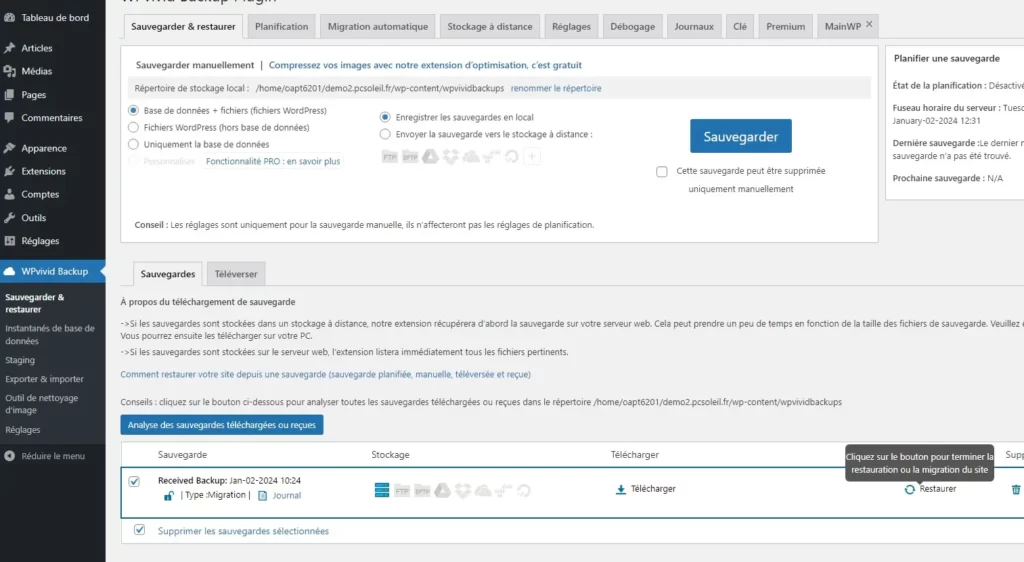This screenshot has height=562, width=1024.
Task: Select Envoyer la sauvegarde vers le stockage à distance
Action: tap(385, 134)
